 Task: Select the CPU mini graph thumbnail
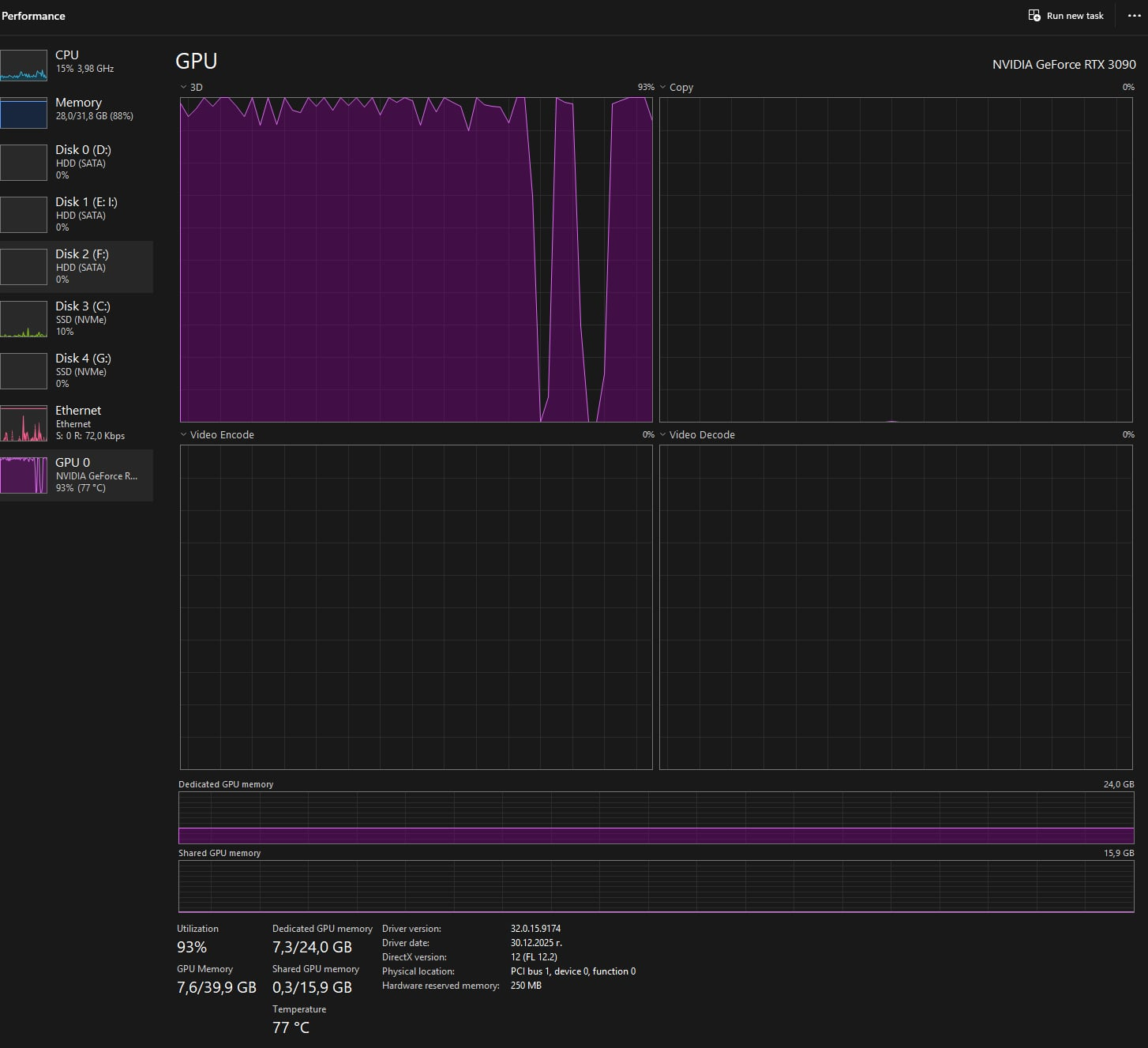tap(24, 66)
